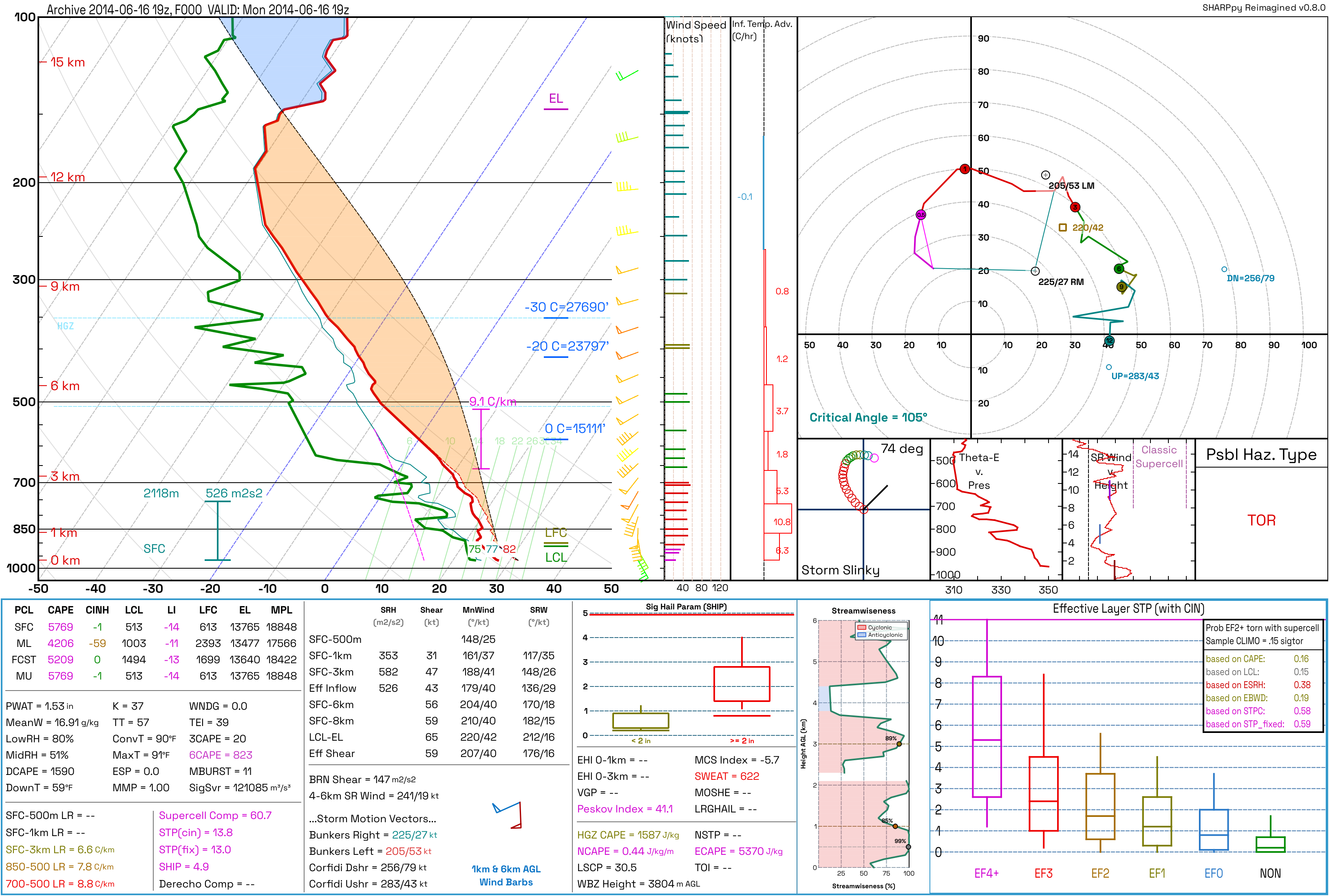
Task: Click the 225/27 RM storm motion label
Action: point(1061,282)
